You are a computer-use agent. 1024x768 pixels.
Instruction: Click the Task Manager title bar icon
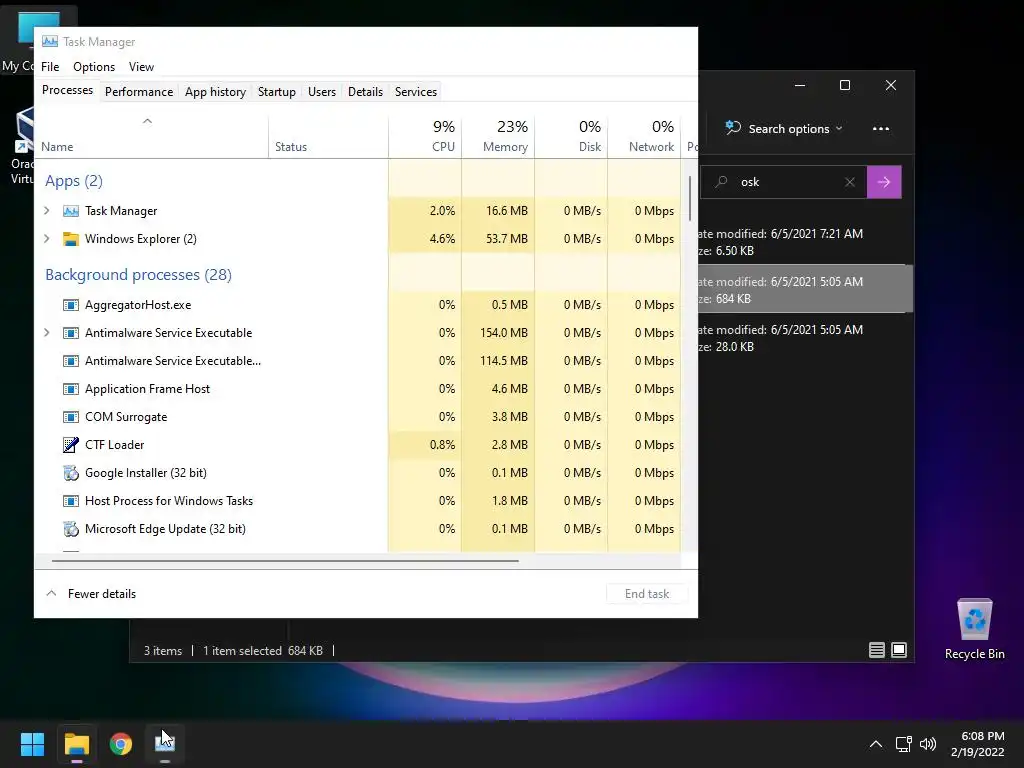click(x=50, y=41)
